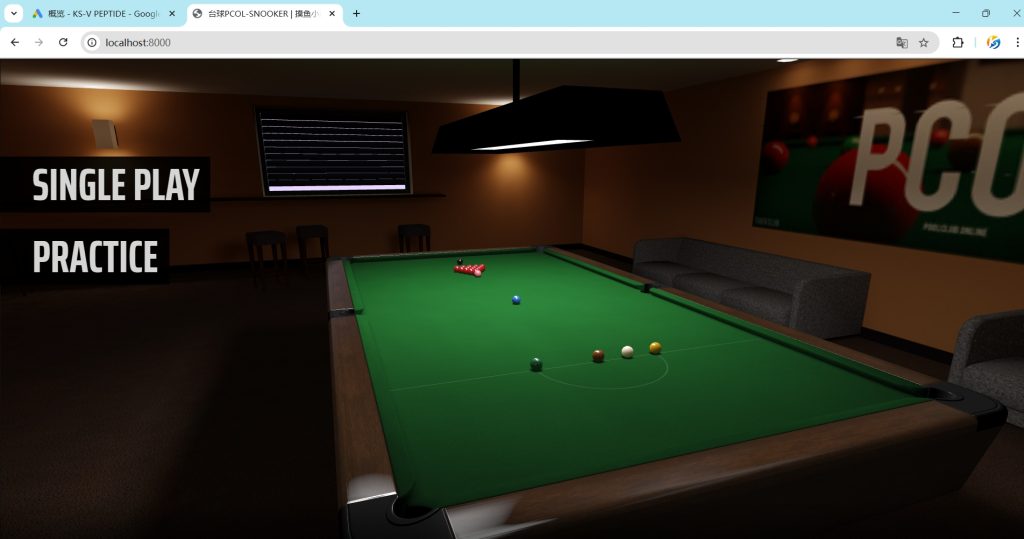Translate this page via address bar icon

coord(902,42)
